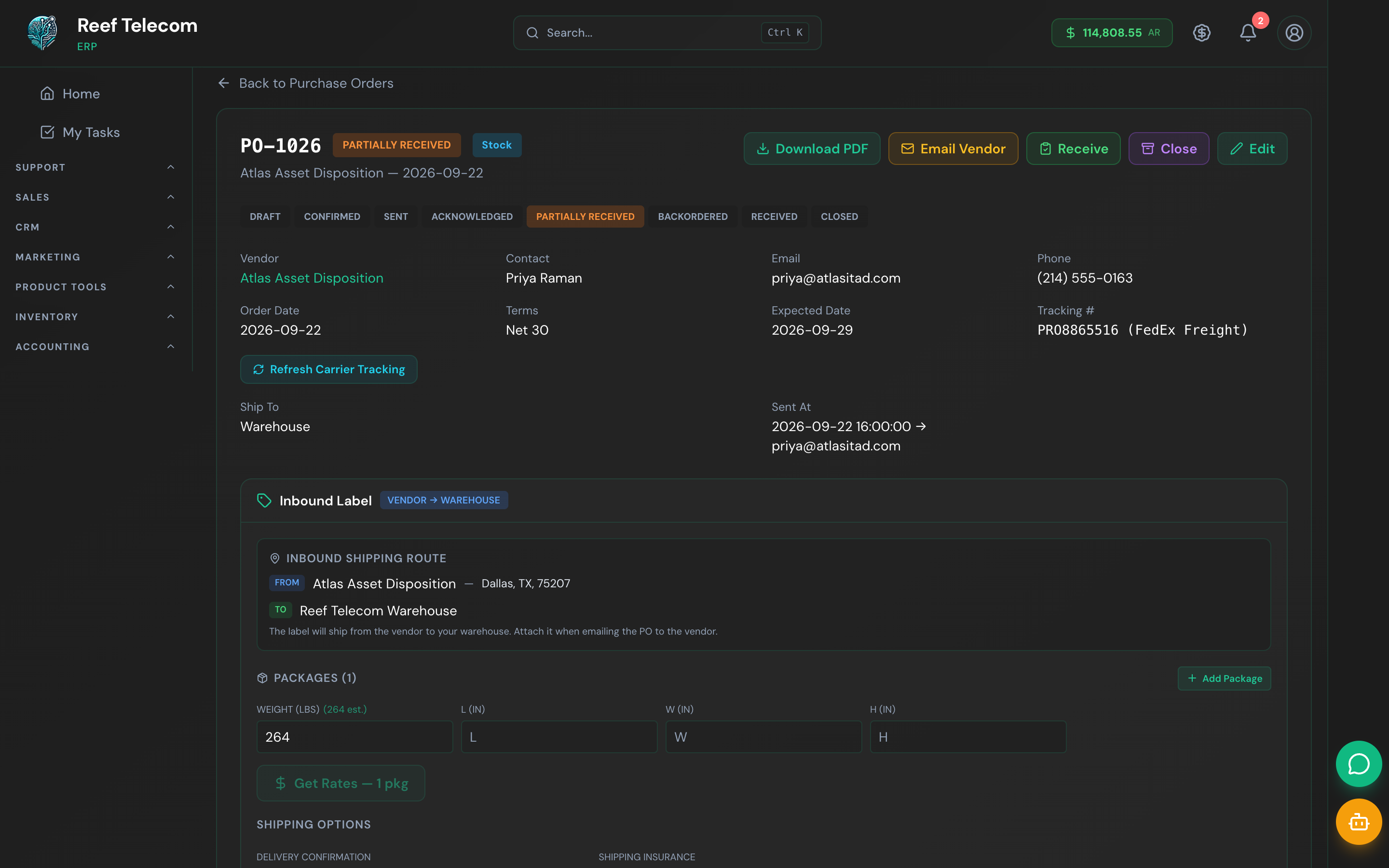Expand the Inventory sidebar section

coord(96,316)
